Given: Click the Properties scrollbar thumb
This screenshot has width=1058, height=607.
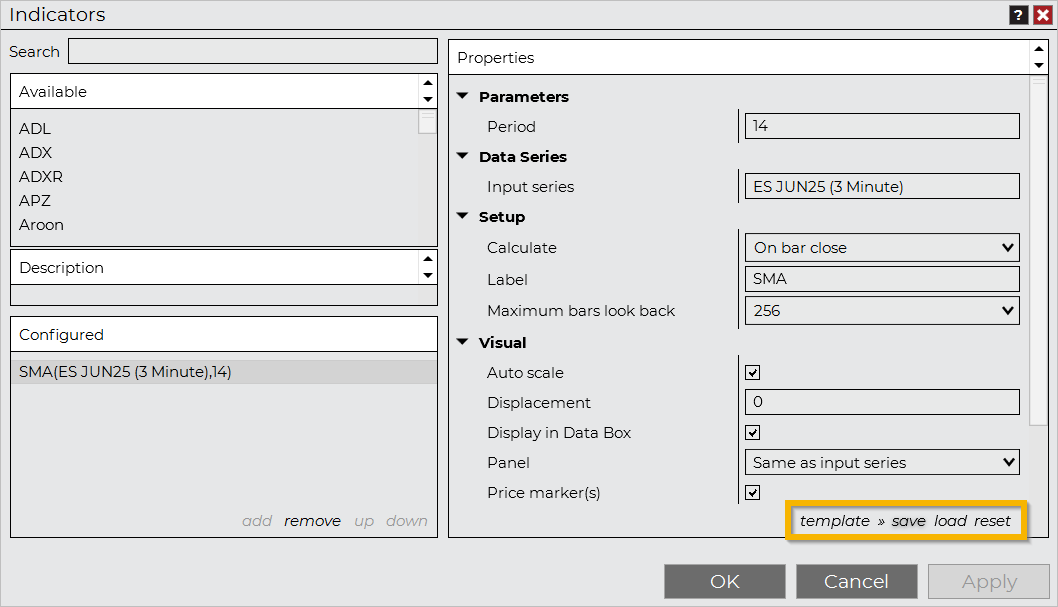Looking at the screenshot, I should [1038, 251].
